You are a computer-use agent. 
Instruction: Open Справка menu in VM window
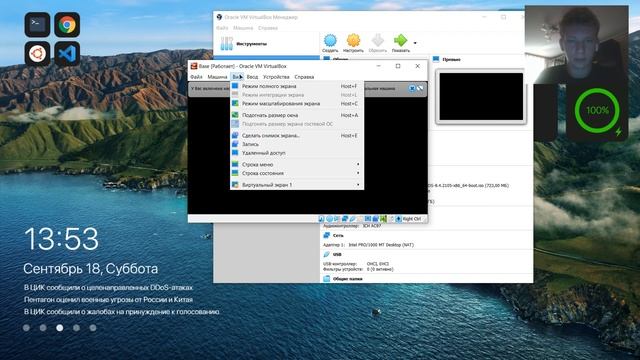click(x=304, y=77)
